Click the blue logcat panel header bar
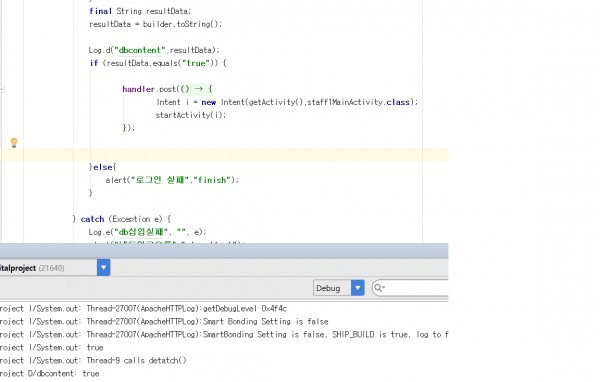 (x=224, y=250)
